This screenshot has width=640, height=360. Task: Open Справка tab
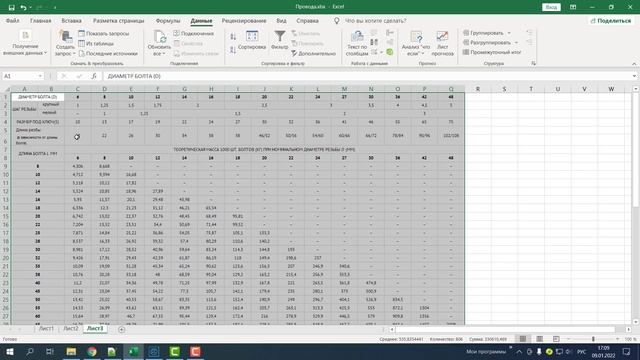307,20
